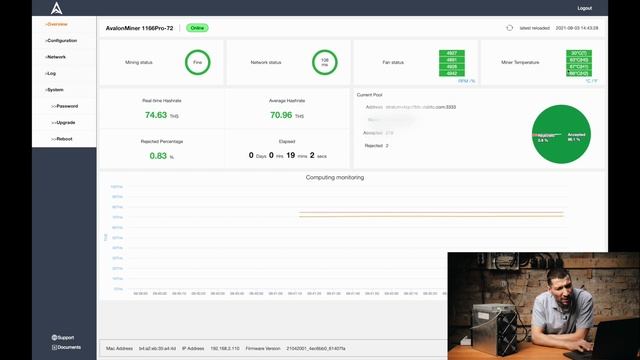Click the latest reloaded timestamp
This screenshot has width=640, height=360.
coord(577,28)
